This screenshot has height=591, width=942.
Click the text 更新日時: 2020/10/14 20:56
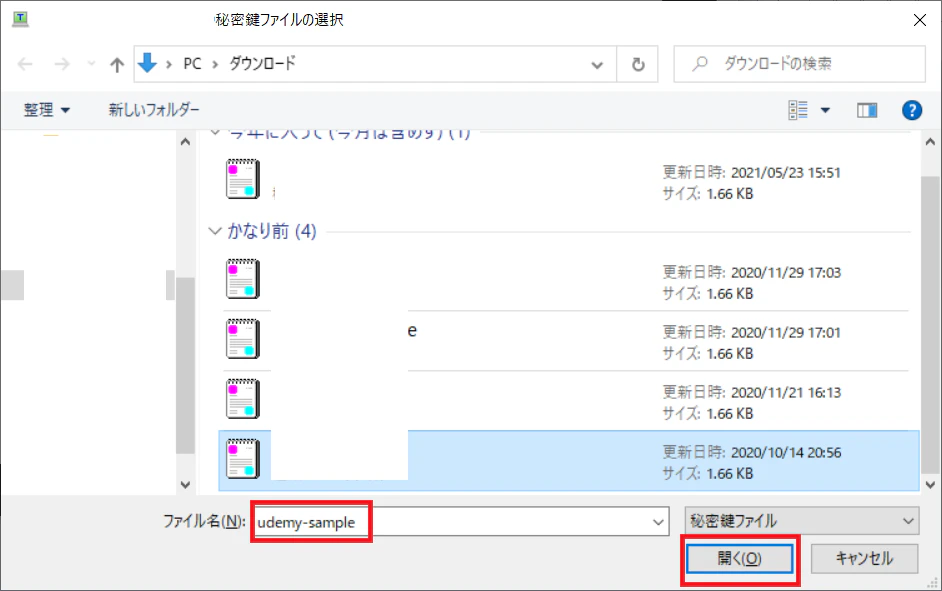click(x=752, y=453)
